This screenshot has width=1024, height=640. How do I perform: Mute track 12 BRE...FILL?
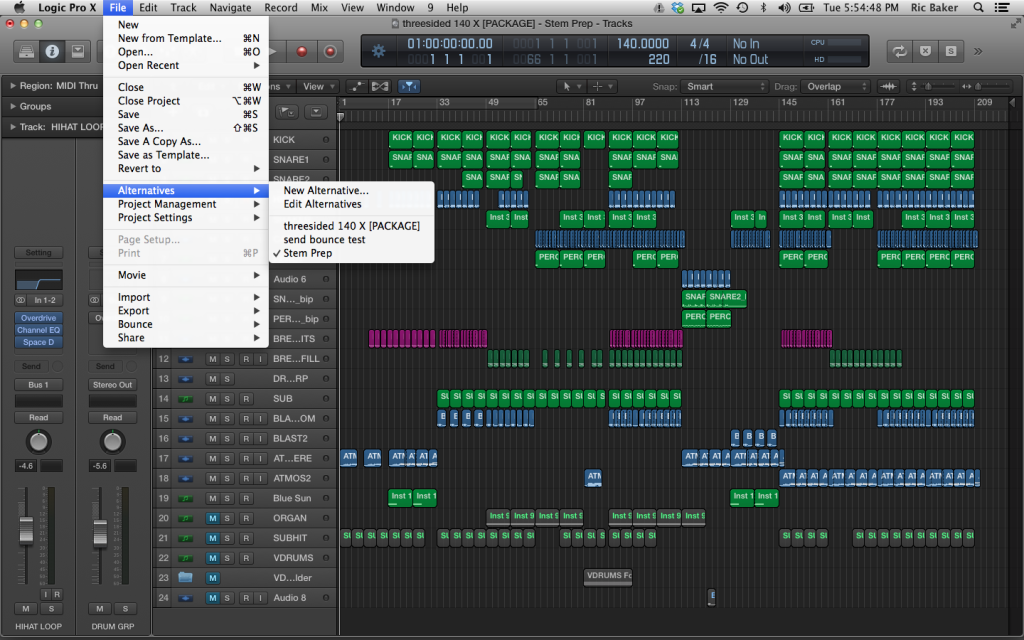(212, 359)
